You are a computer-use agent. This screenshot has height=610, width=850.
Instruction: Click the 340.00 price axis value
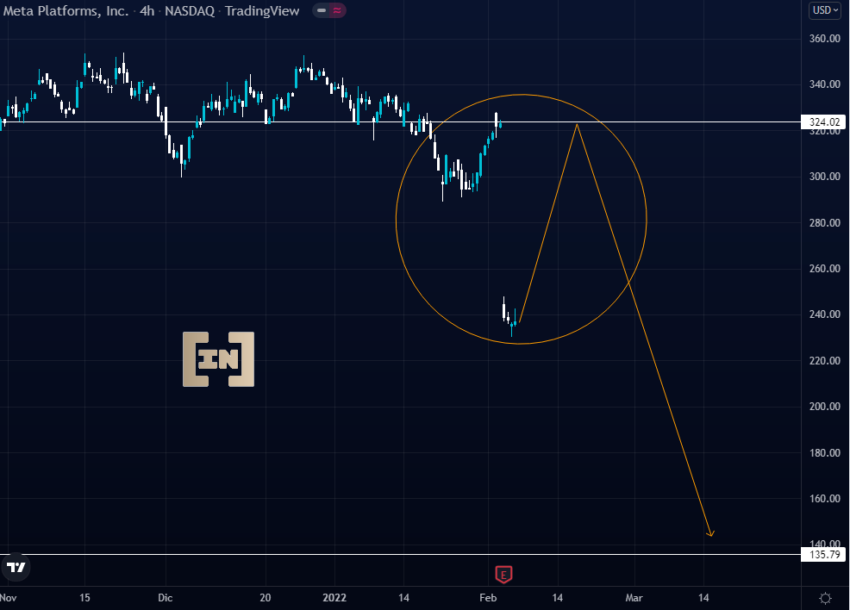(x=825, y=84)
